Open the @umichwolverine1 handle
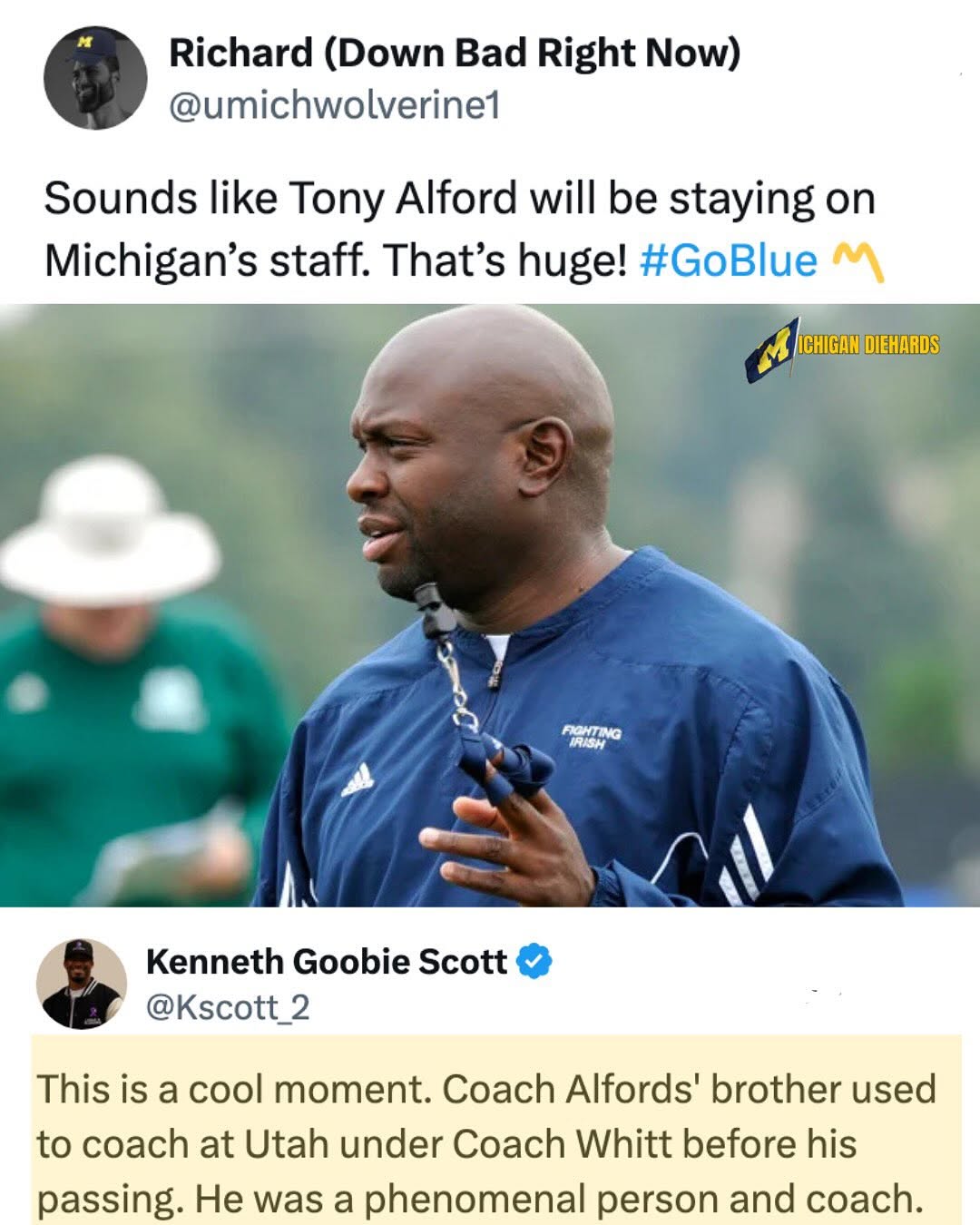 point(334,105)
